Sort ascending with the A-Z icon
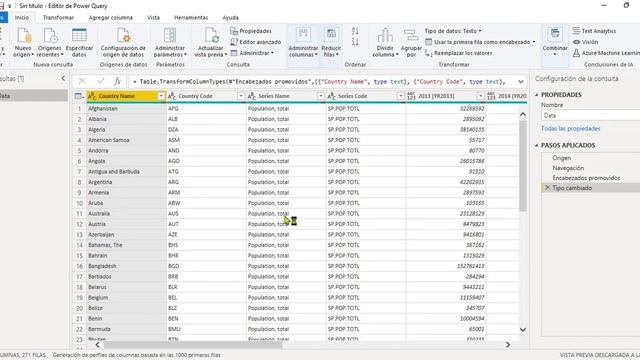640x360 pixels. click(355, 31)
